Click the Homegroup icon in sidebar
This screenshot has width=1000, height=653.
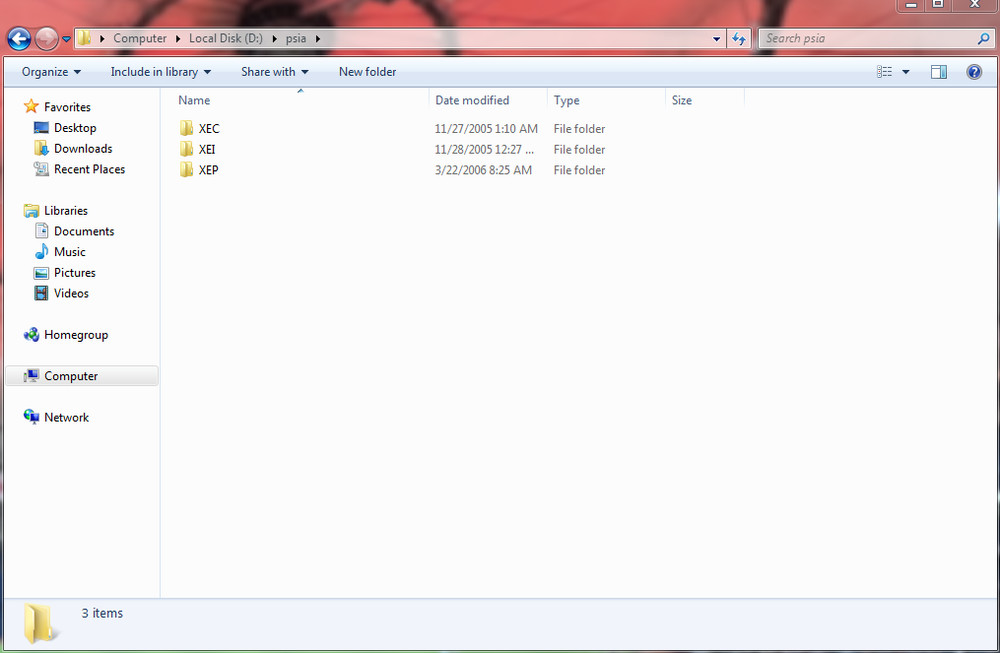[x=31, y=335]
